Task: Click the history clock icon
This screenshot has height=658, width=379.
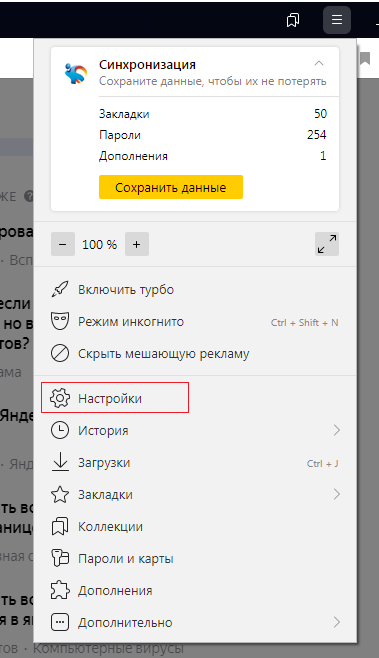Action: tap(60, 431)
